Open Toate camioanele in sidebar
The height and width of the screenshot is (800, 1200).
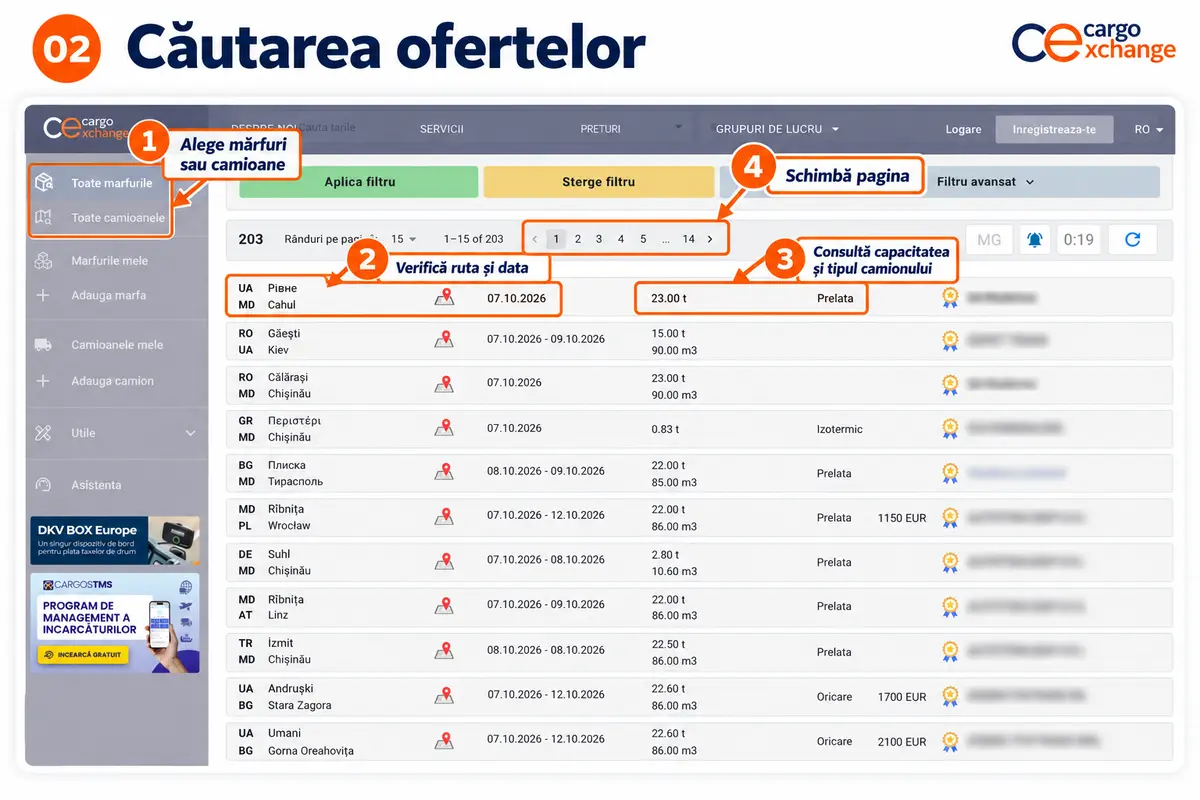point(117,217)
